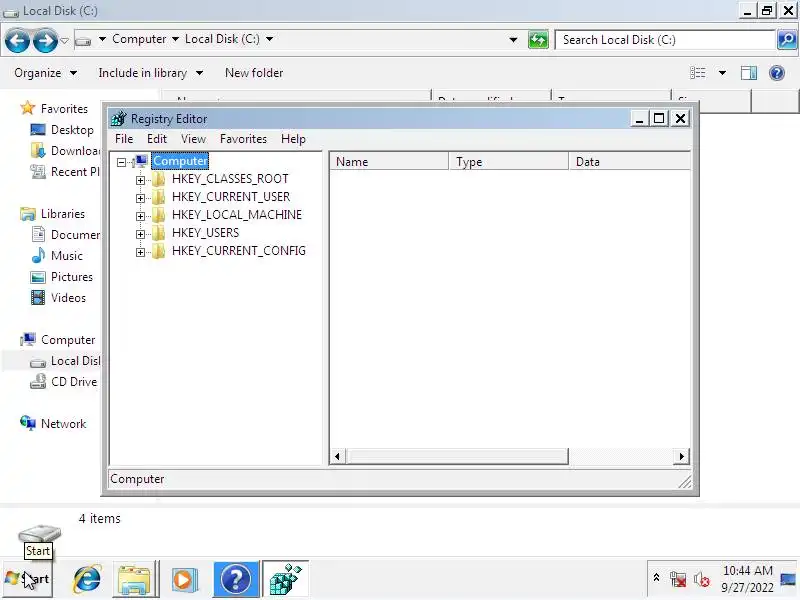Screen dimensions: 800x600
Task: Select the HKEY_USERS key
Action: click(x=205, y=233)
